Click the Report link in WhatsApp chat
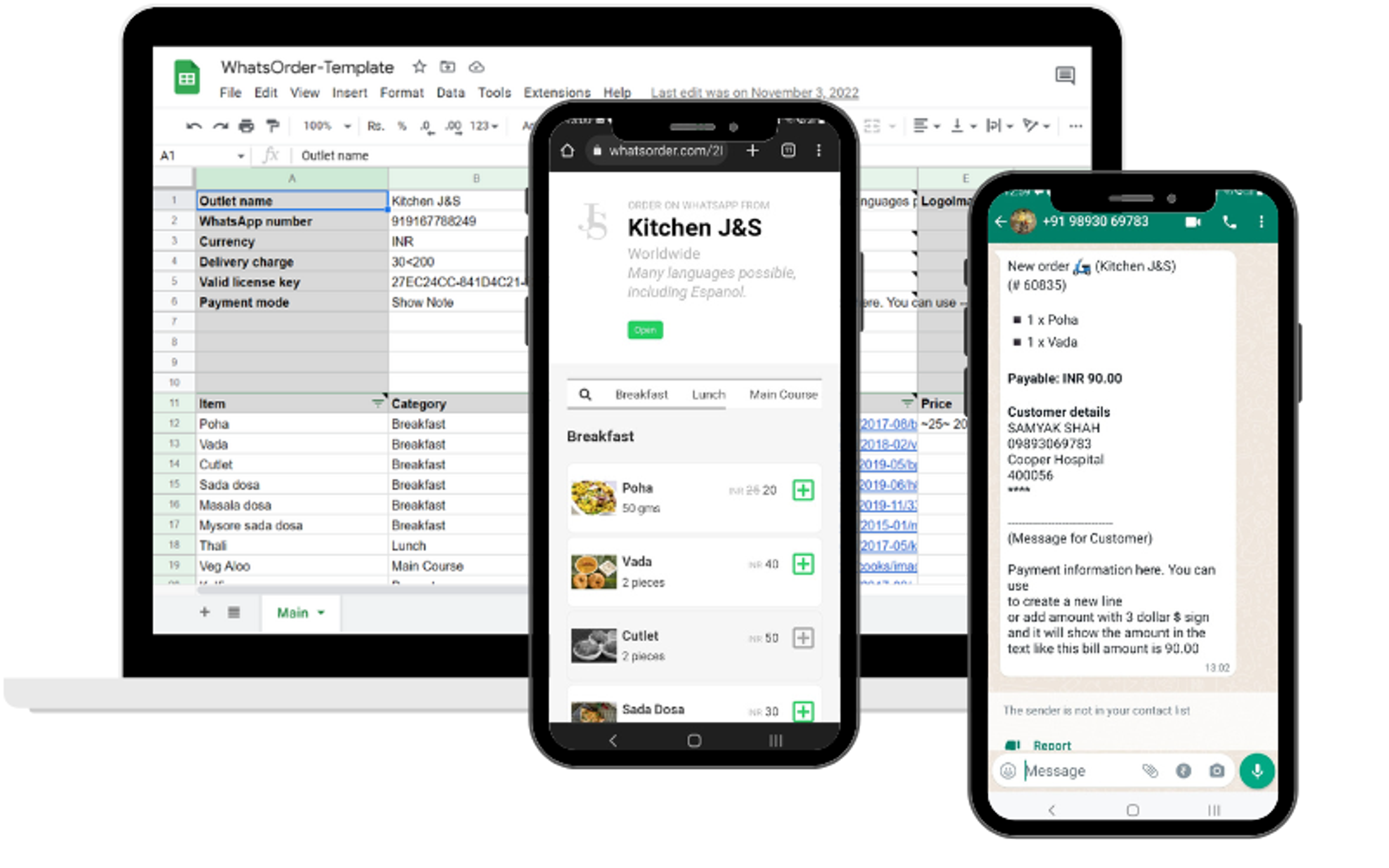The height and width of the screenshot is (868, 1389). pos(1052,745)
